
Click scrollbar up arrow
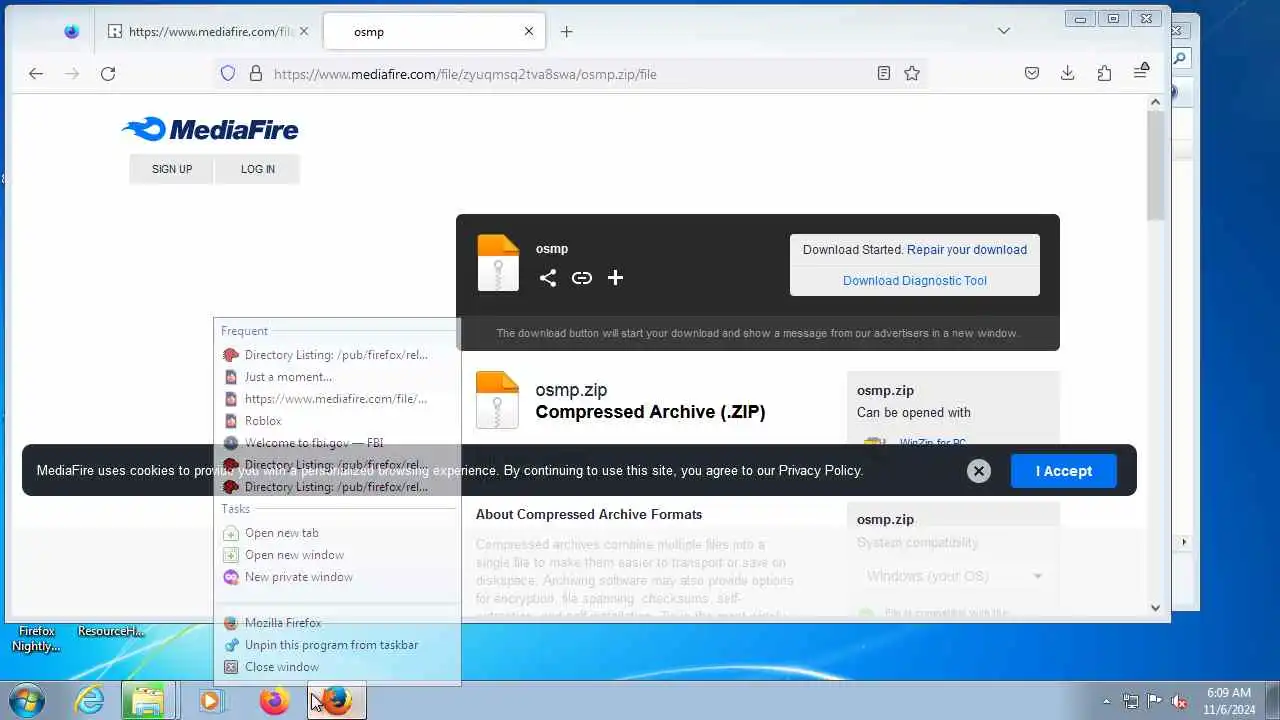point(1155,102)
